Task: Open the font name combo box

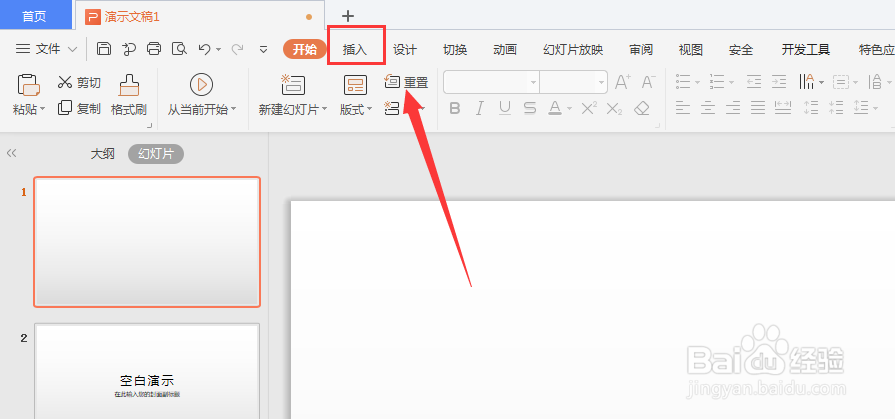Action: (491, 82)
